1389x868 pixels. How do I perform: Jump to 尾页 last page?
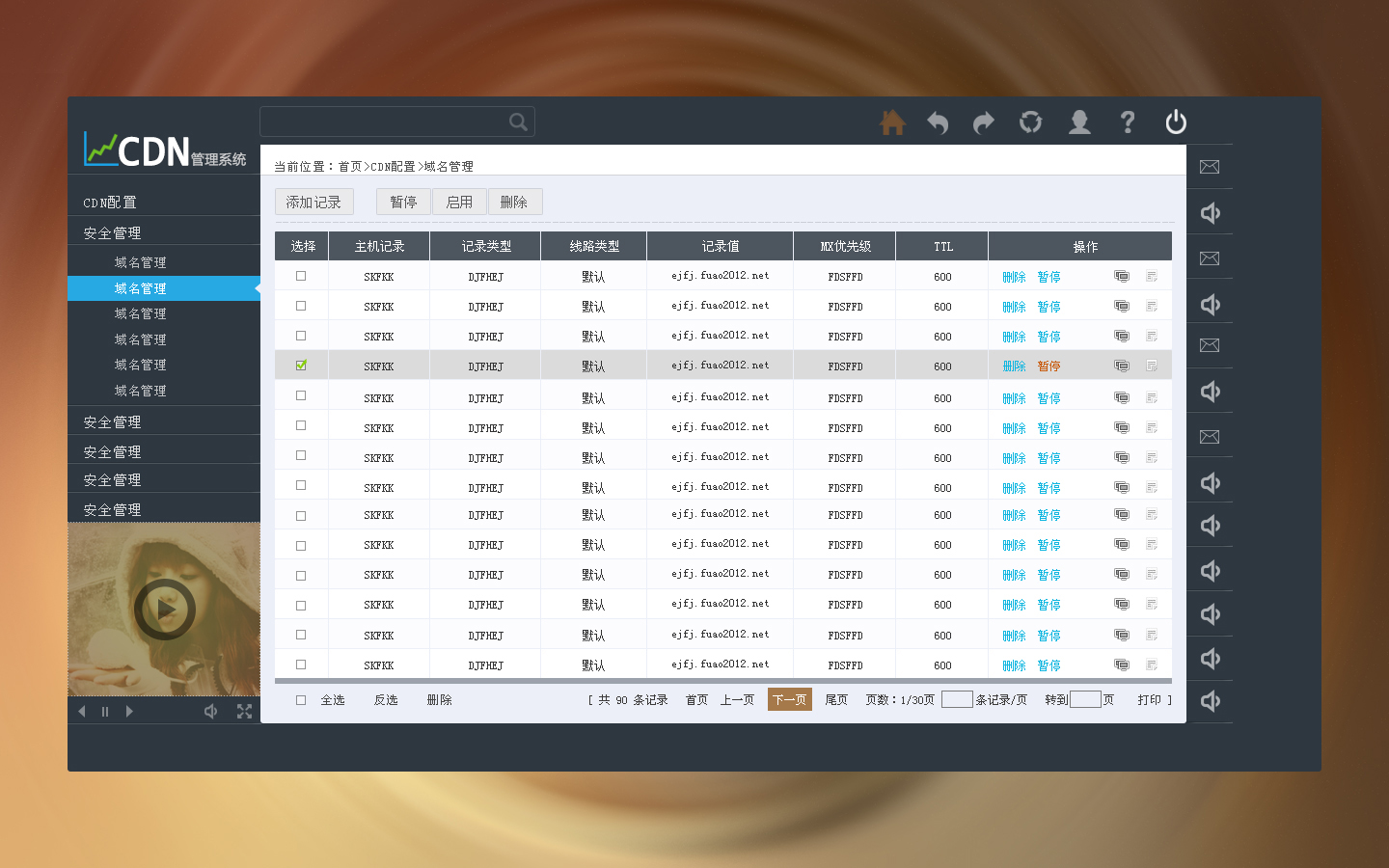click(x=836, y=700)
